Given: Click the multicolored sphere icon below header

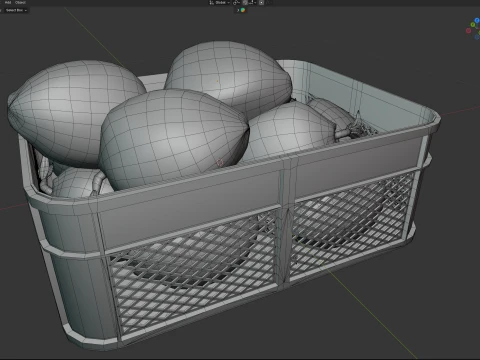Looking at the screenshot, I should 243,10.
